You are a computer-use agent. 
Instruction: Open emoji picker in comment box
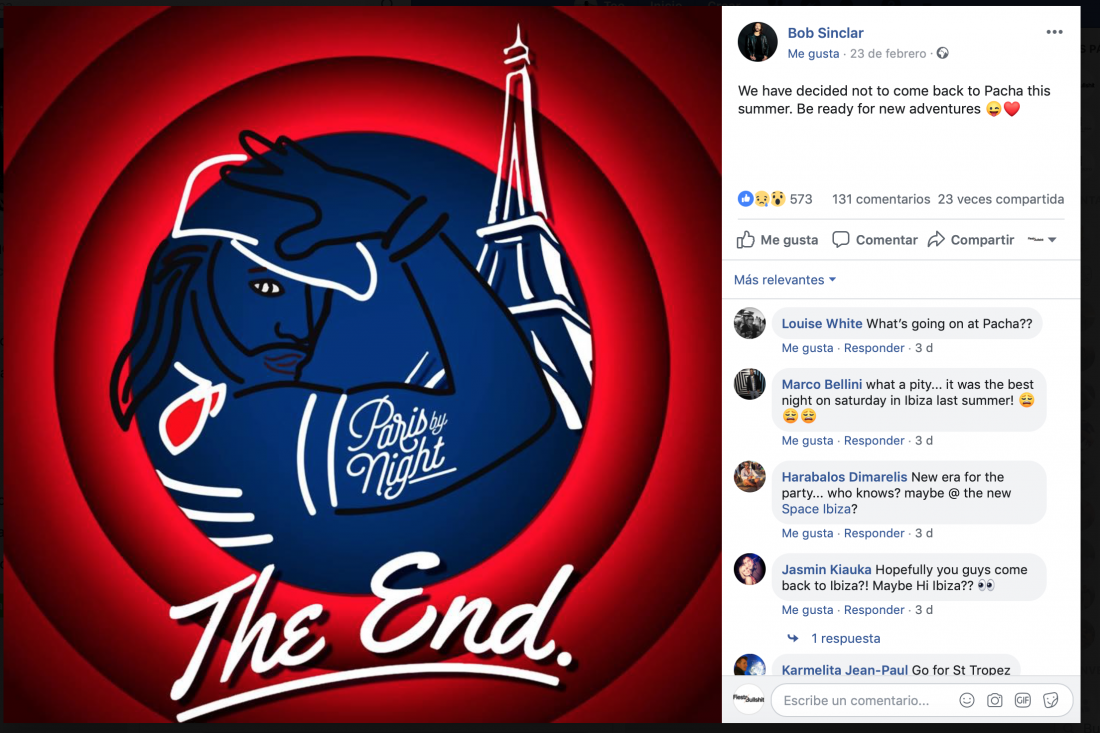(967, 700)
